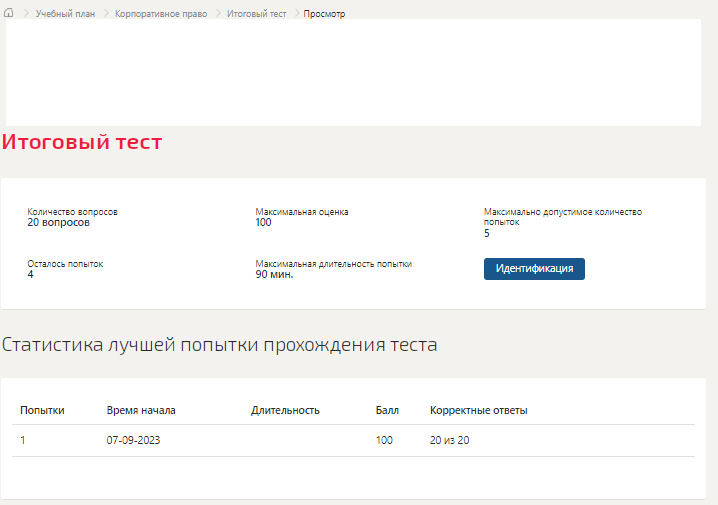The height and width of the screenshot is (505, 718).
Task: Select attempt number 1 in the table
Action: coord(23,440)
